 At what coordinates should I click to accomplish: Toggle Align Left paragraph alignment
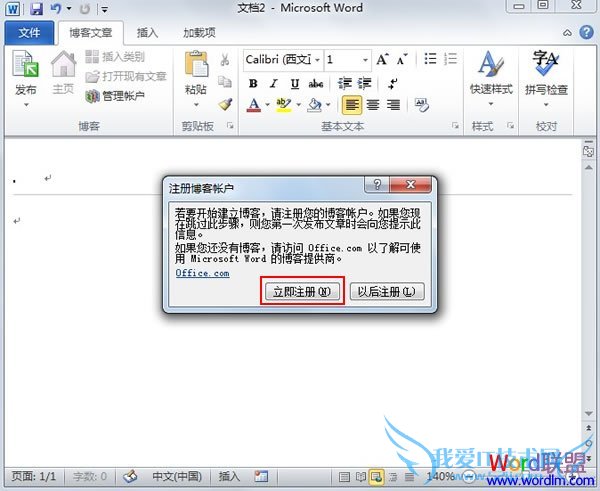352,104
